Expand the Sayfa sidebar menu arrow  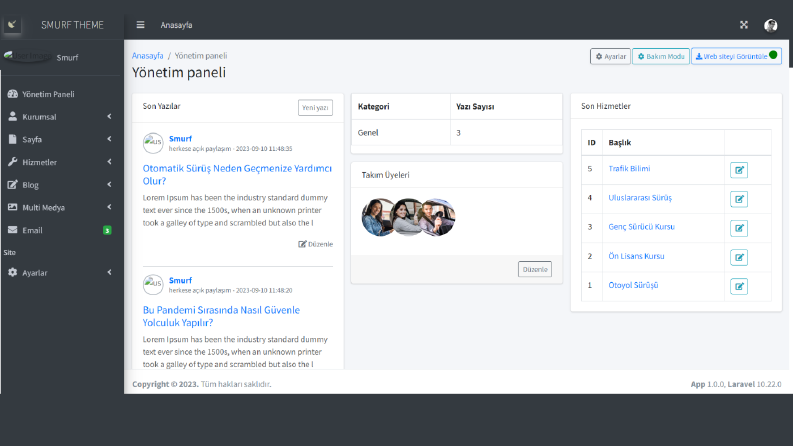(109, 139)
